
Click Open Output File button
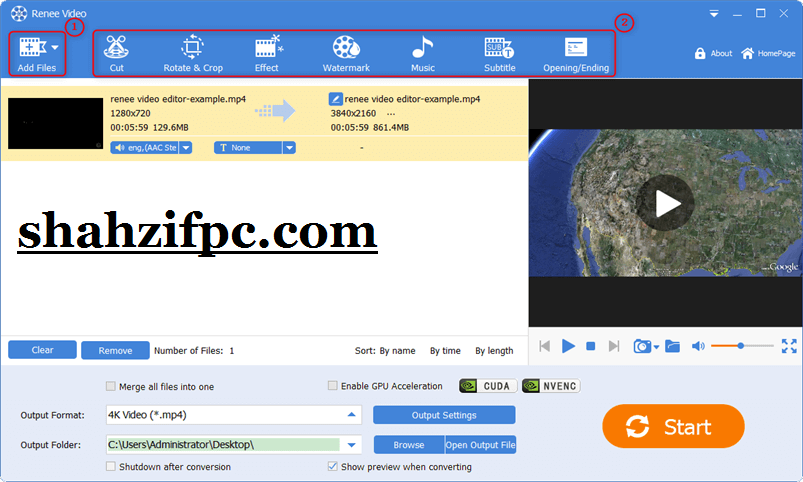point(480,445)
